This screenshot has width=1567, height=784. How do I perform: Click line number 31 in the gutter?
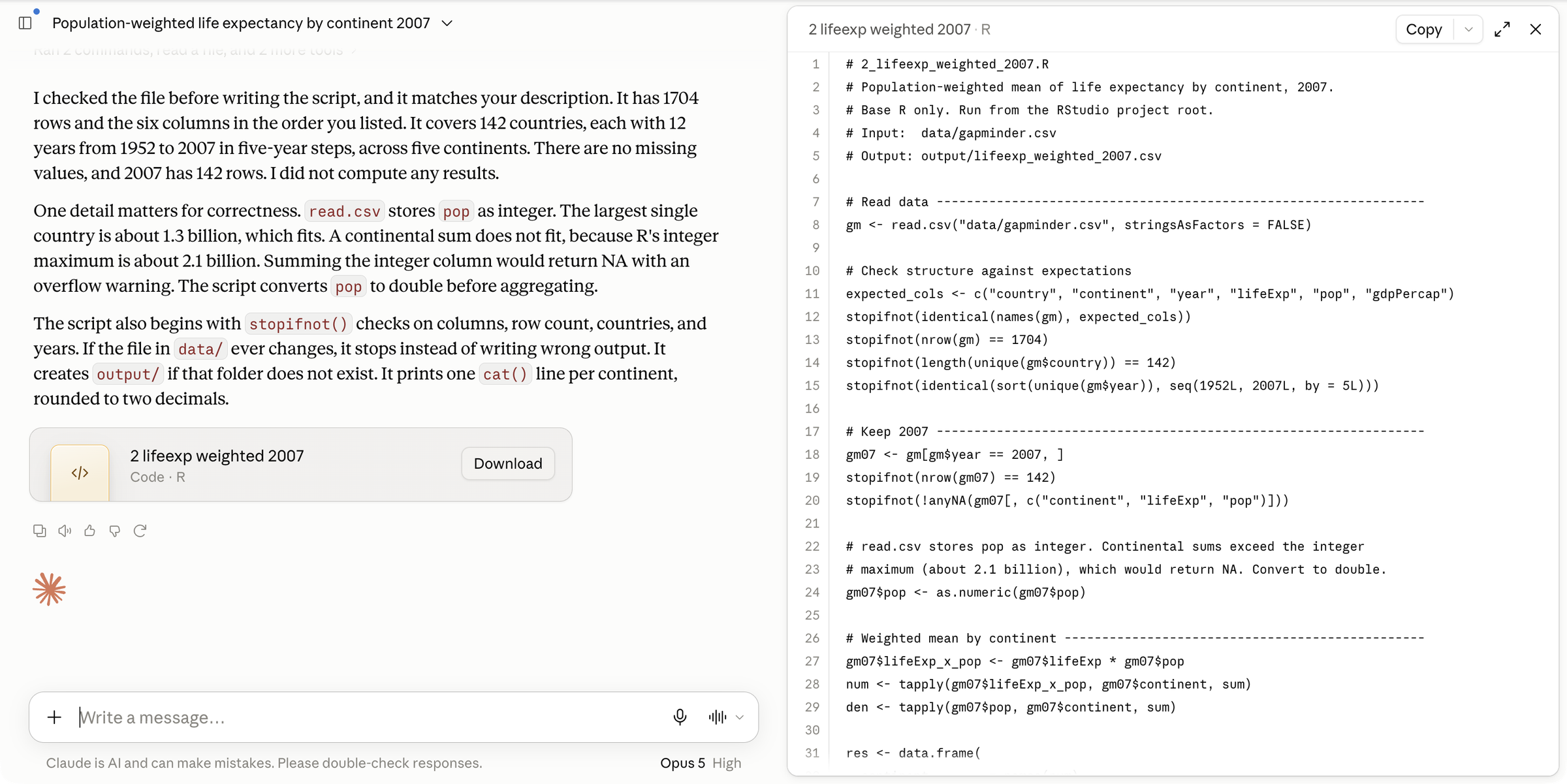pyautogui.click(x=812, y=753)
